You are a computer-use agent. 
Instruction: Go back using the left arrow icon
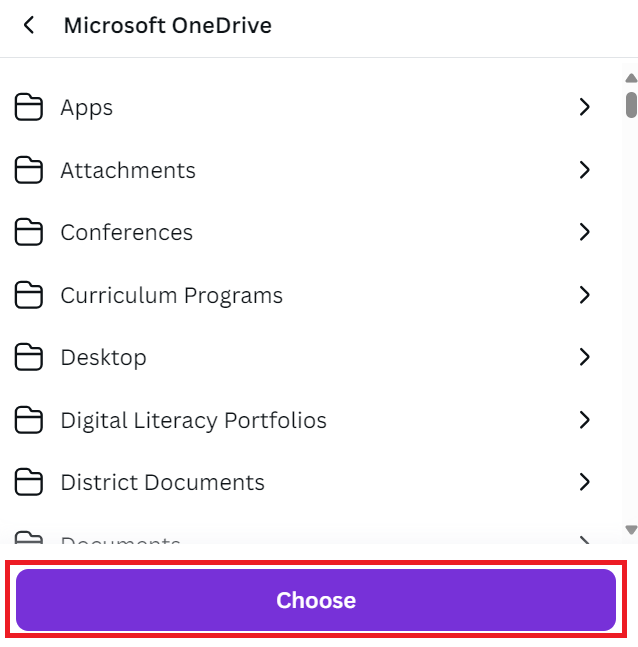click(x=29, y=26)
